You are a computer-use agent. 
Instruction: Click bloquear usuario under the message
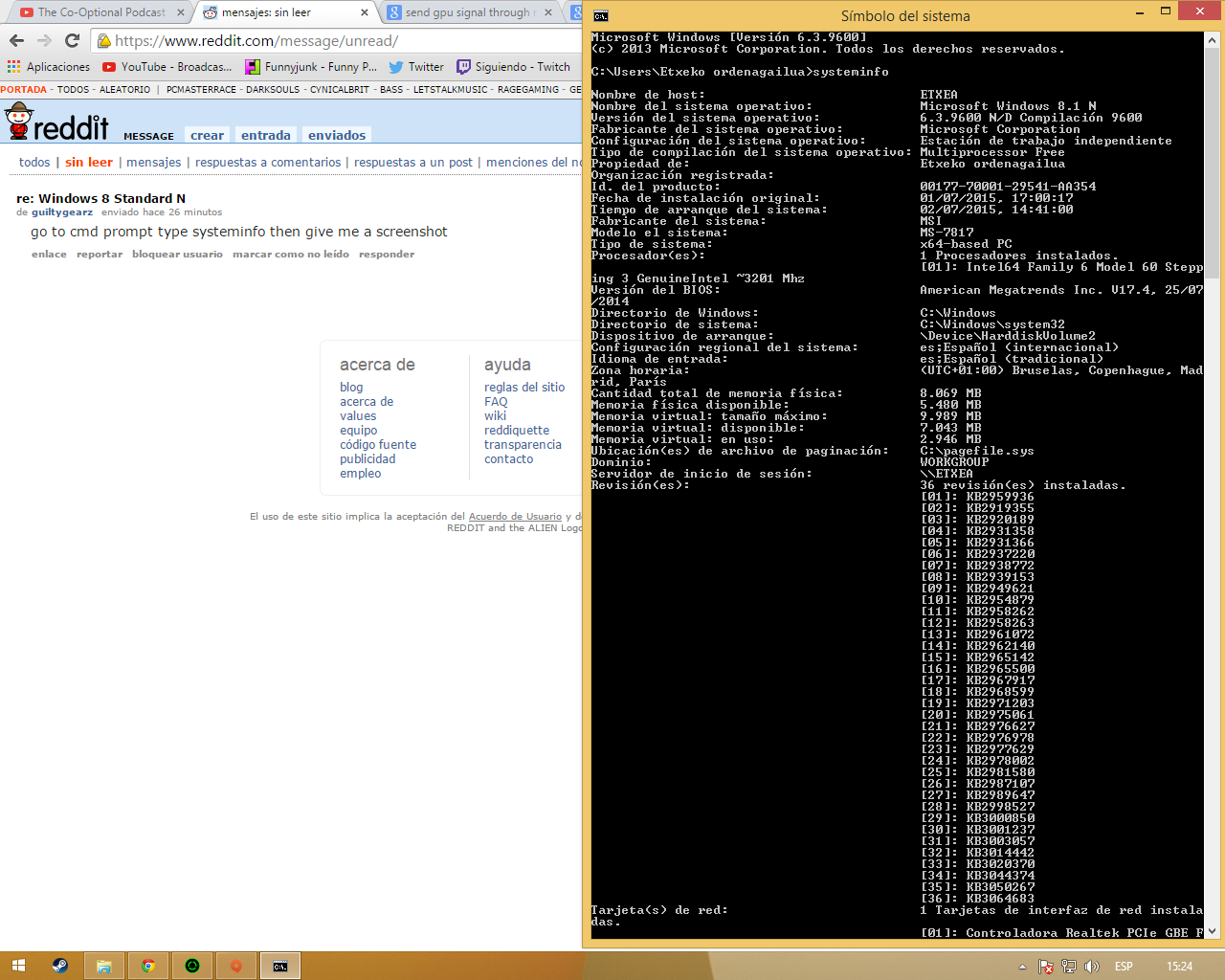click(177, 255)
